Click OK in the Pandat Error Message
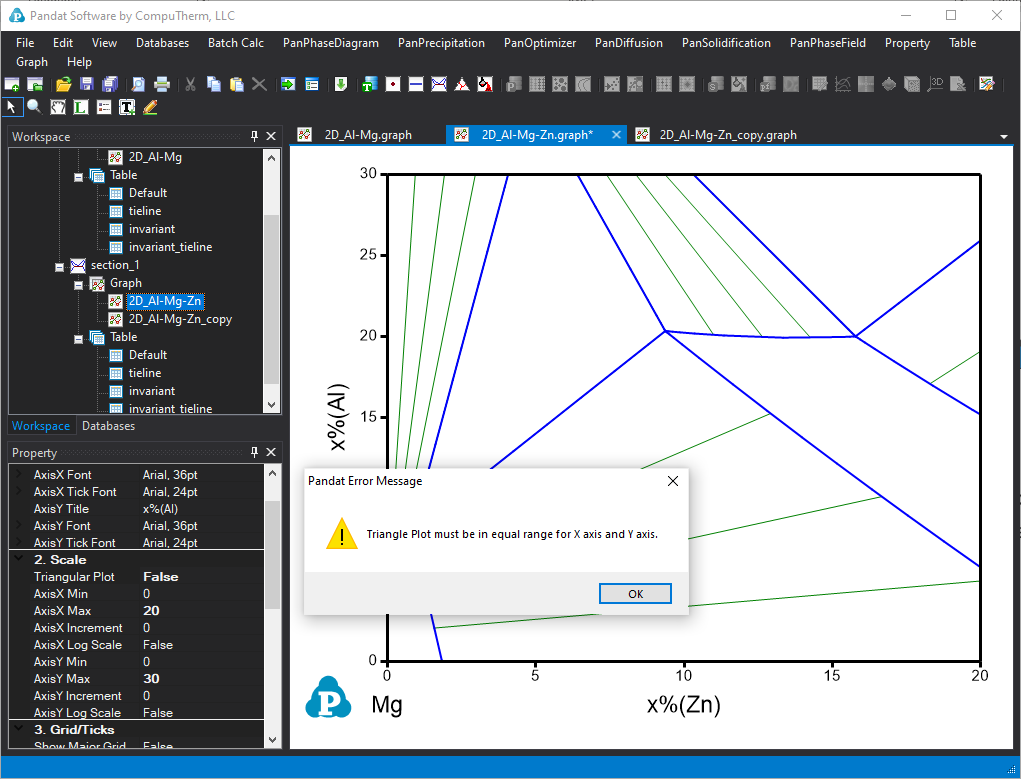The image size is (1021, 779). [x=635, y=593]
